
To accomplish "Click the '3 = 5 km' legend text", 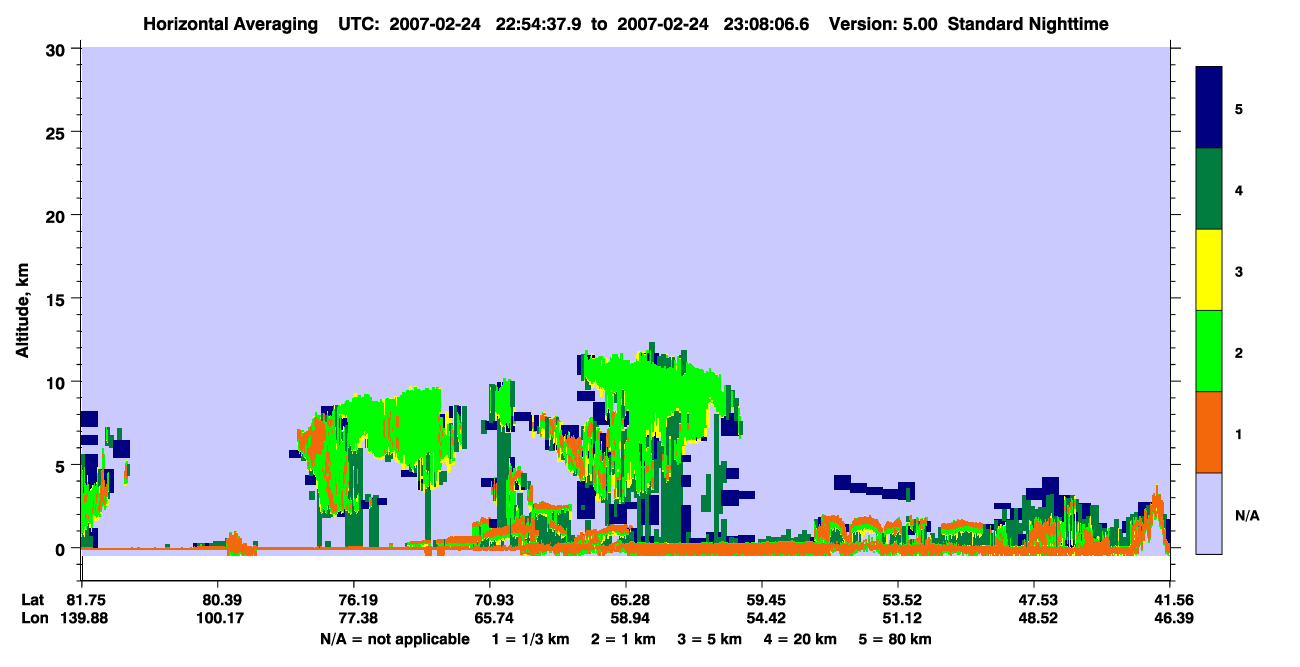I will [x=711, y=638].
